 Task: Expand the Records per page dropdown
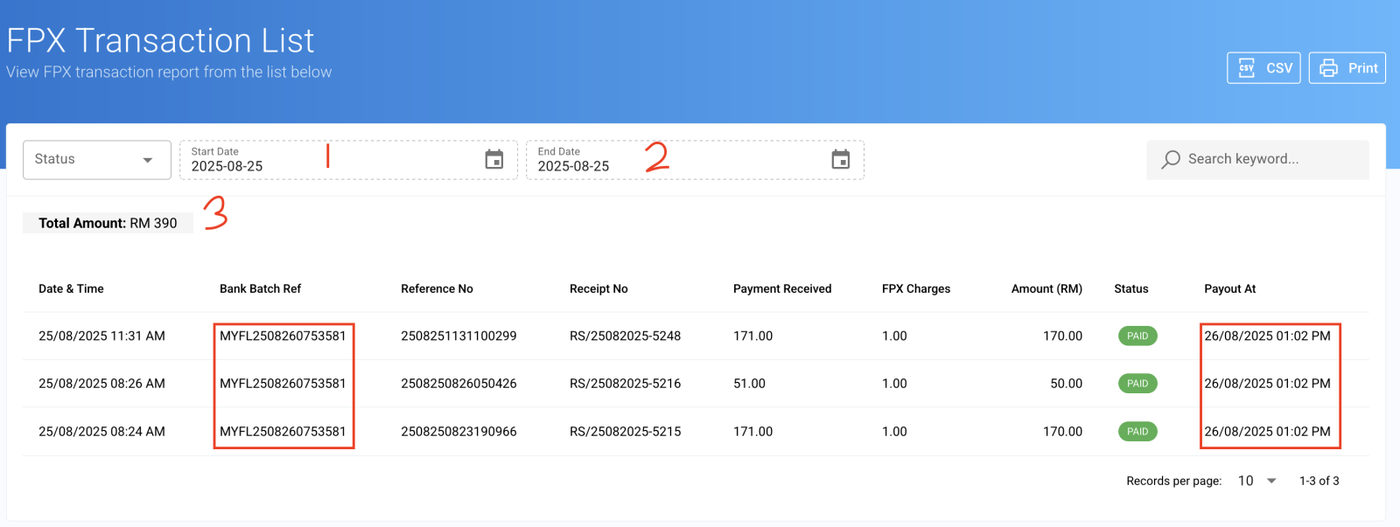coord(1257,481)
